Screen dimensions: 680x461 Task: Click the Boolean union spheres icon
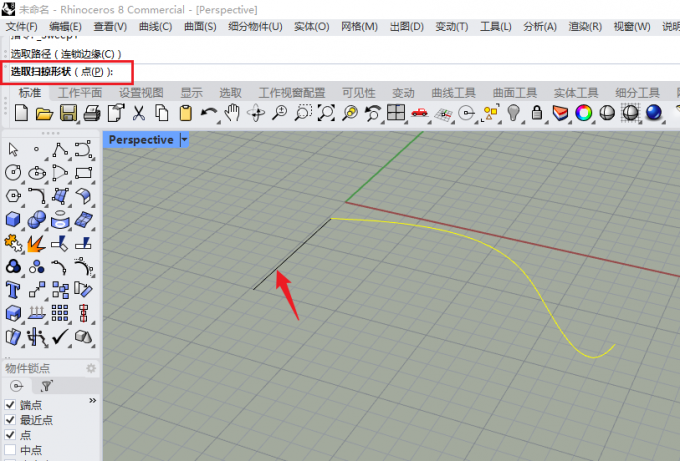pyautogui.click(x=36, y=219)
